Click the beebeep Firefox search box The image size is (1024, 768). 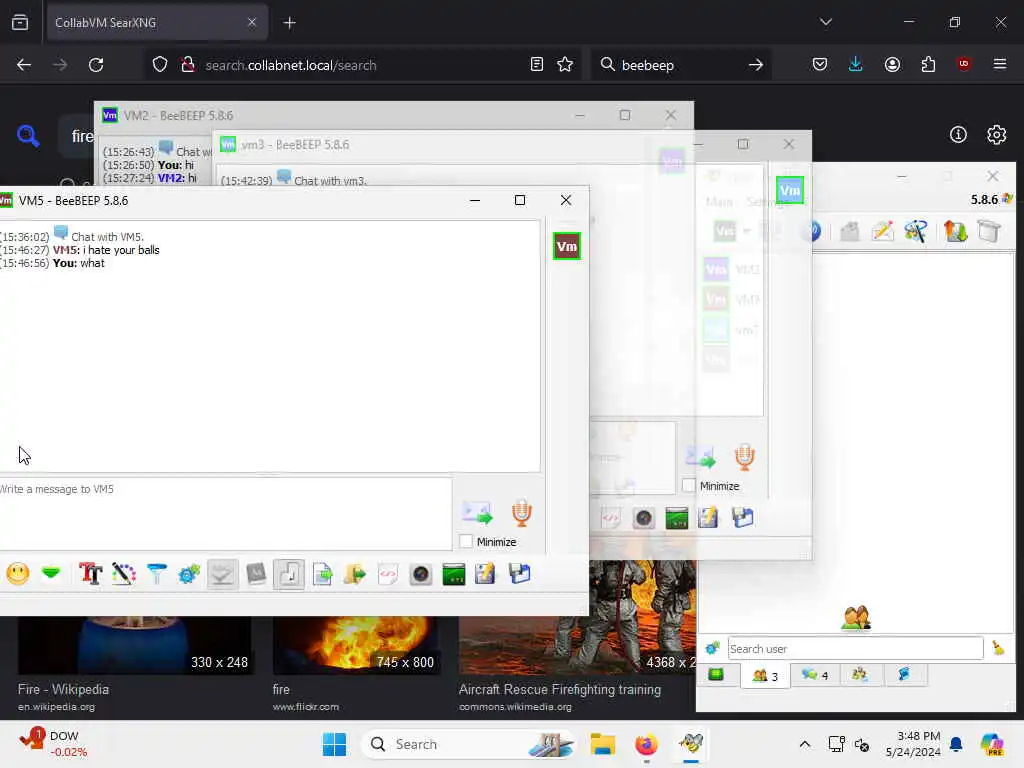[x=681, y=65]
